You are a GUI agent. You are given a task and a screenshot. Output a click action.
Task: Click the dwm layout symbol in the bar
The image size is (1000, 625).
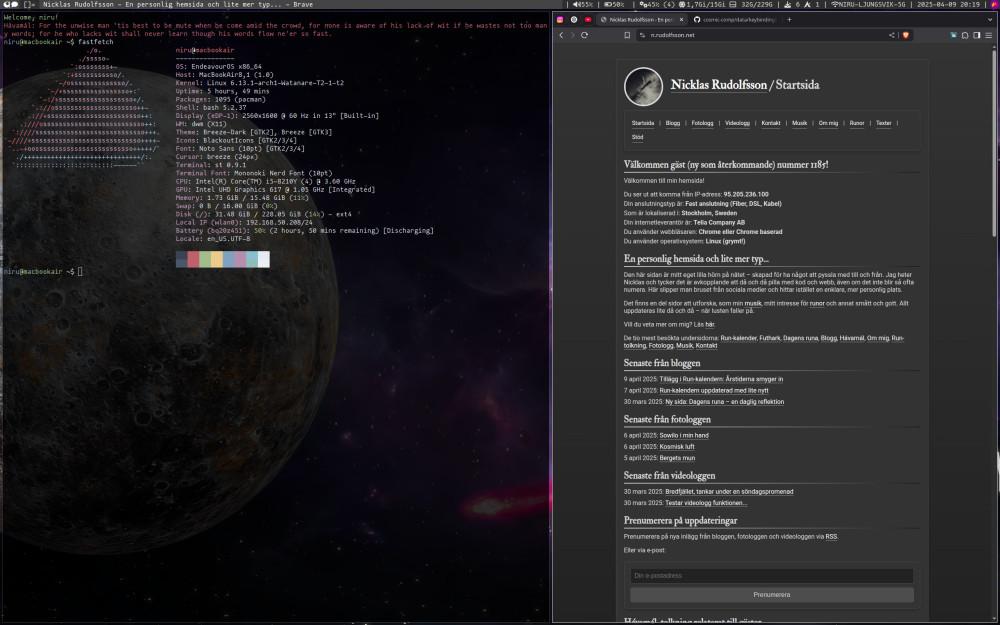pyautogui.click(x=29, y=4)
